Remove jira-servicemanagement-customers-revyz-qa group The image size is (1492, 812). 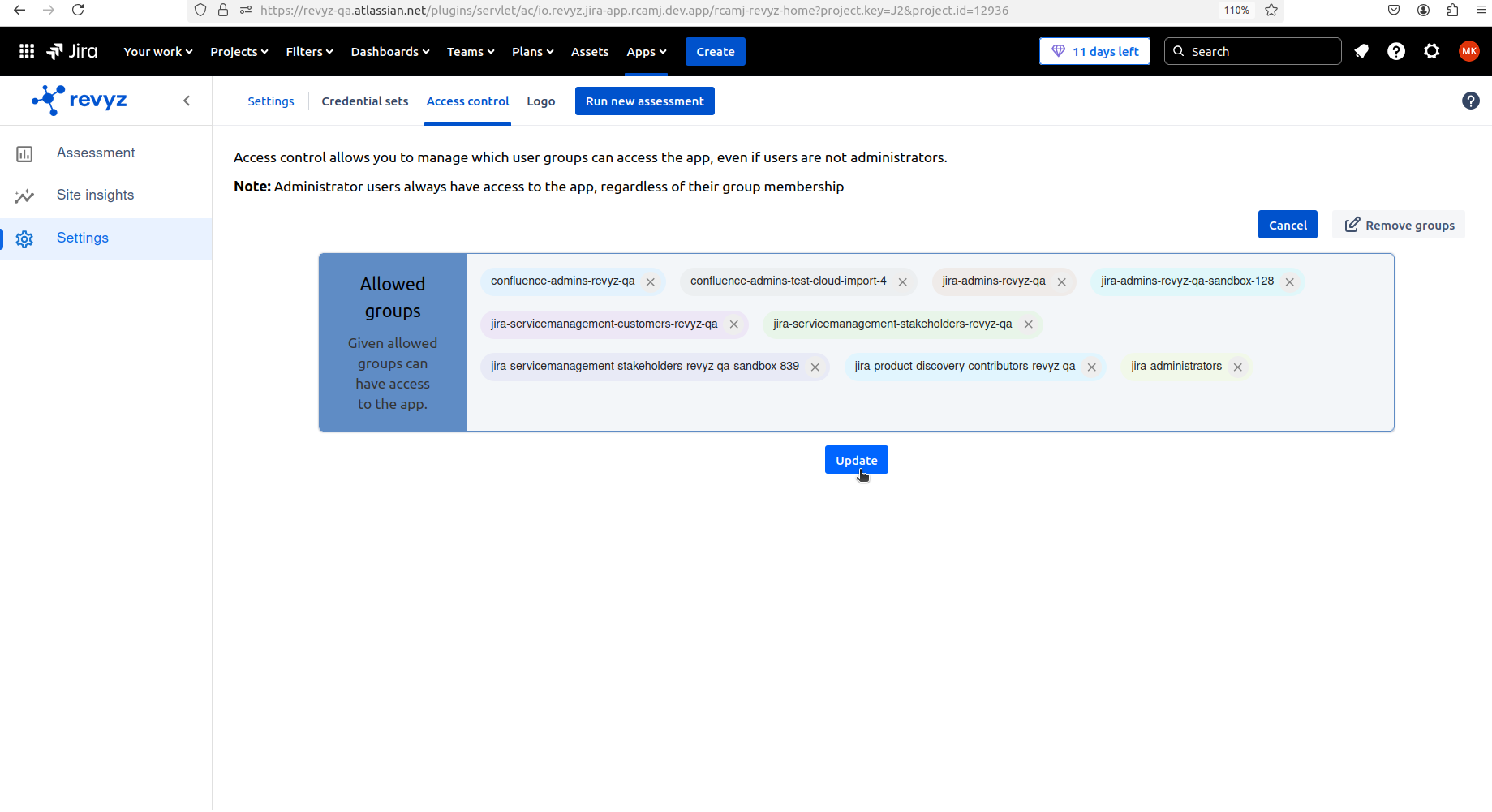coord(734,324)
